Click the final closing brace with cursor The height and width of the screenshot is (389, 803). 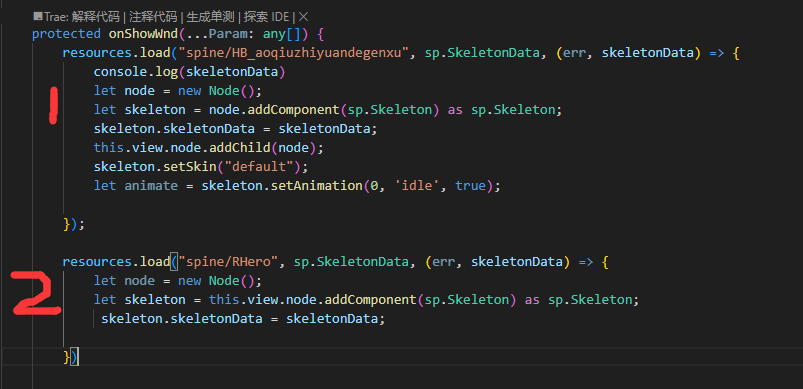click(66, 357)
